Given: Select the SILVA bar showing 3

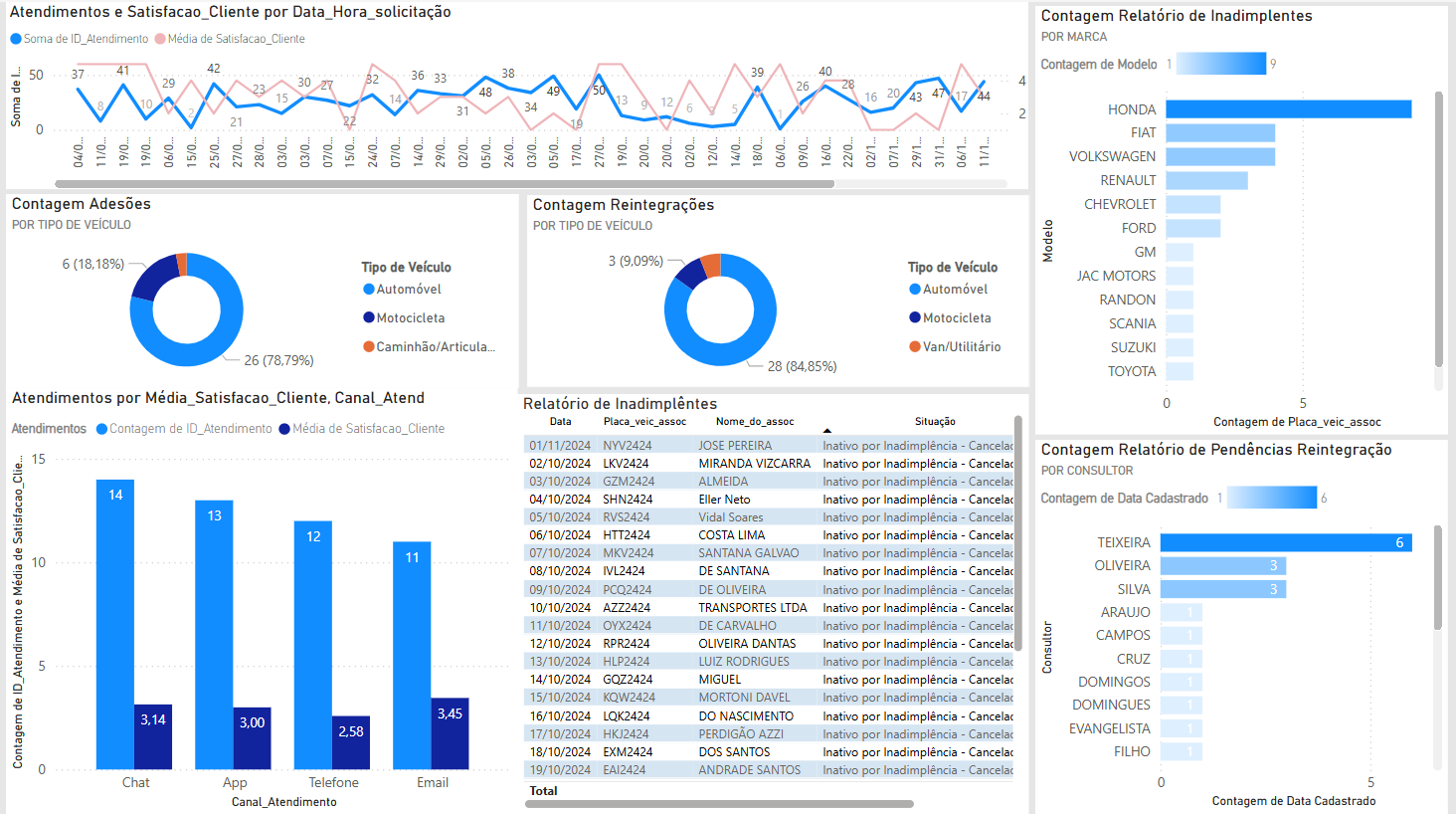Looking at the screenshot, I should click(1223, 590).
